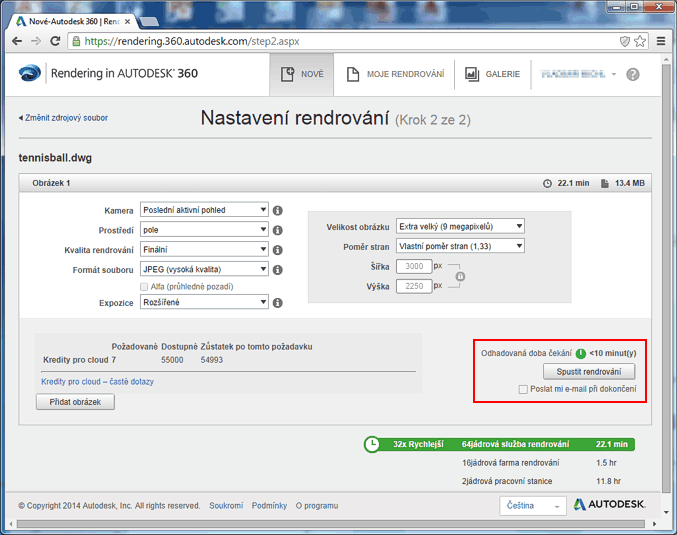Click the browser back arrow
Viewport: 677px width, 535px height.
tap(17, 41)
